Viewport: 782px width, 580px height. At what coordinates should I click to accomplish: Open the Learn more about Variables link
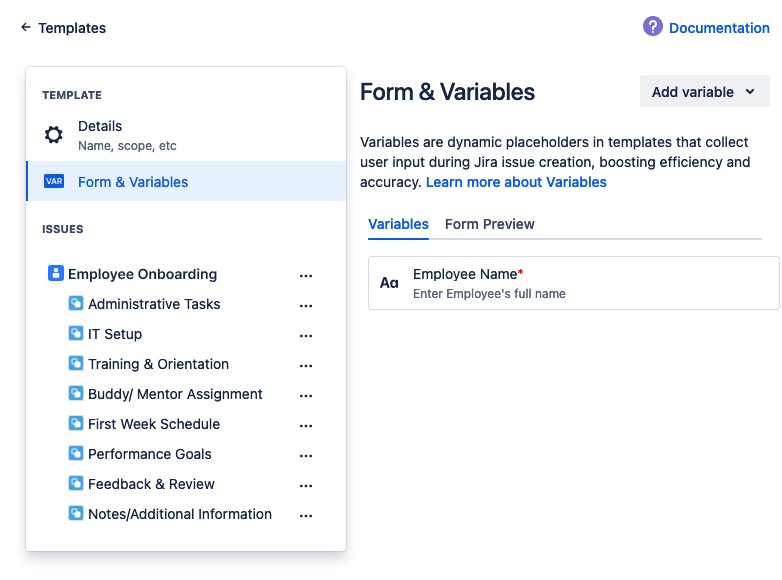516,182
